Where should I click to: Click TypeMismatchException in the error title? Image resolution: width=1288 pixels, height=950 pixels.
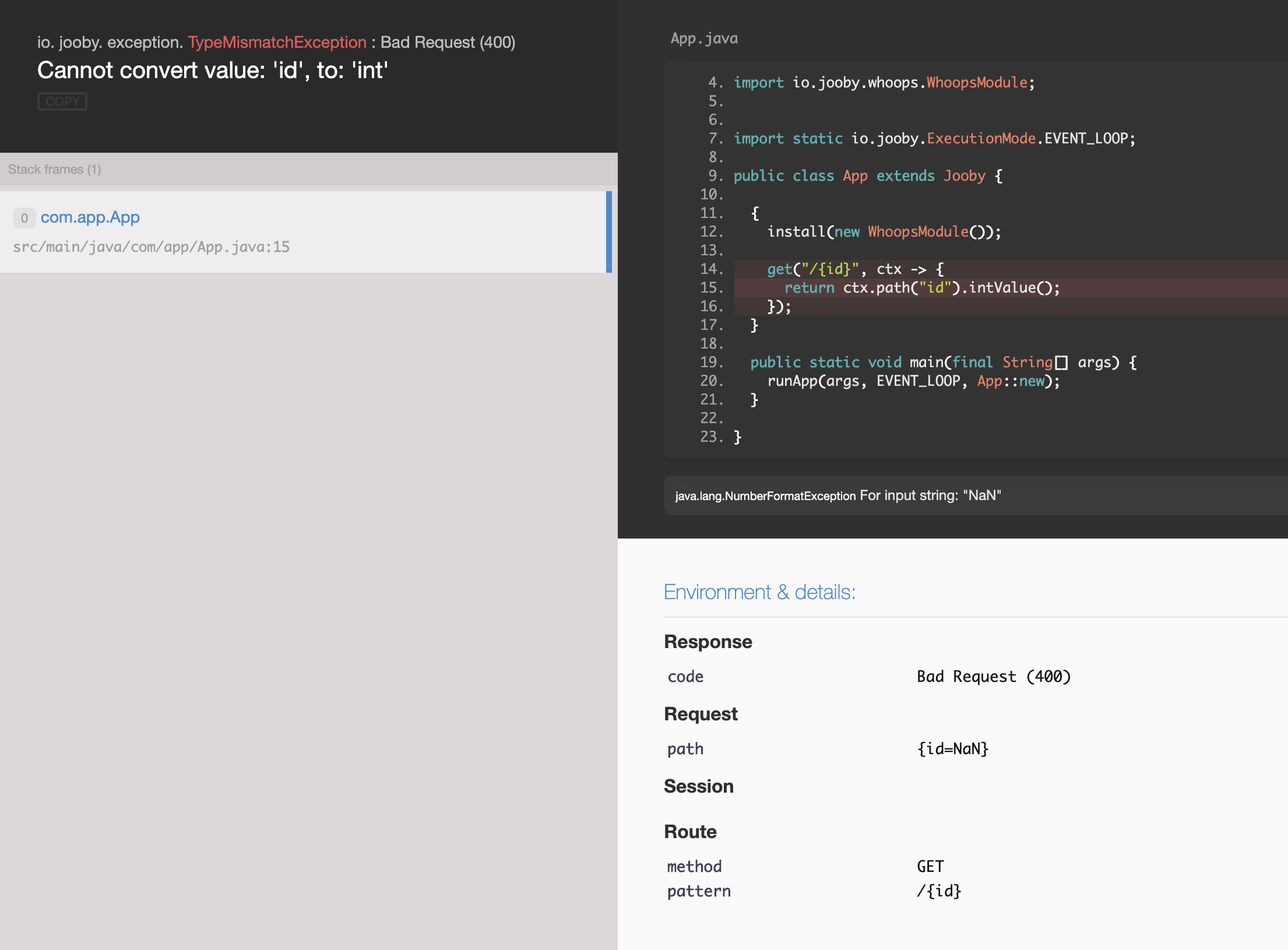point(277,43)
